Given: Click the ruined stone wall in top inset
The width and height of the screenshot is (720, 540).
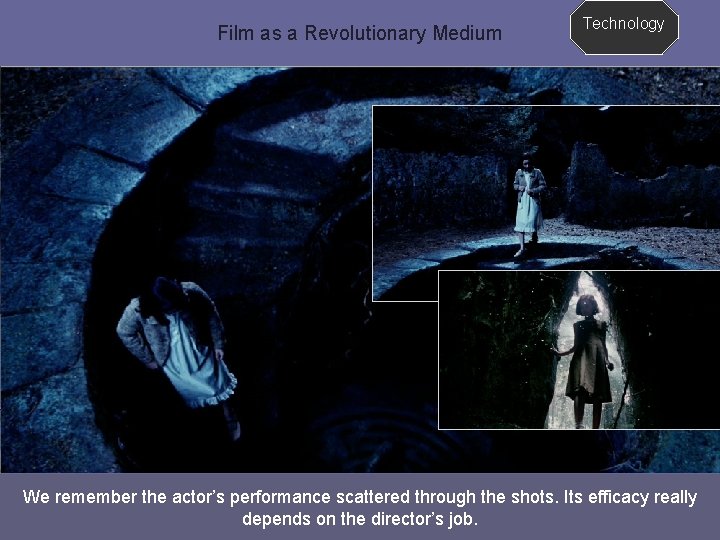Looking at the screenshot, I should coord(641,186).
